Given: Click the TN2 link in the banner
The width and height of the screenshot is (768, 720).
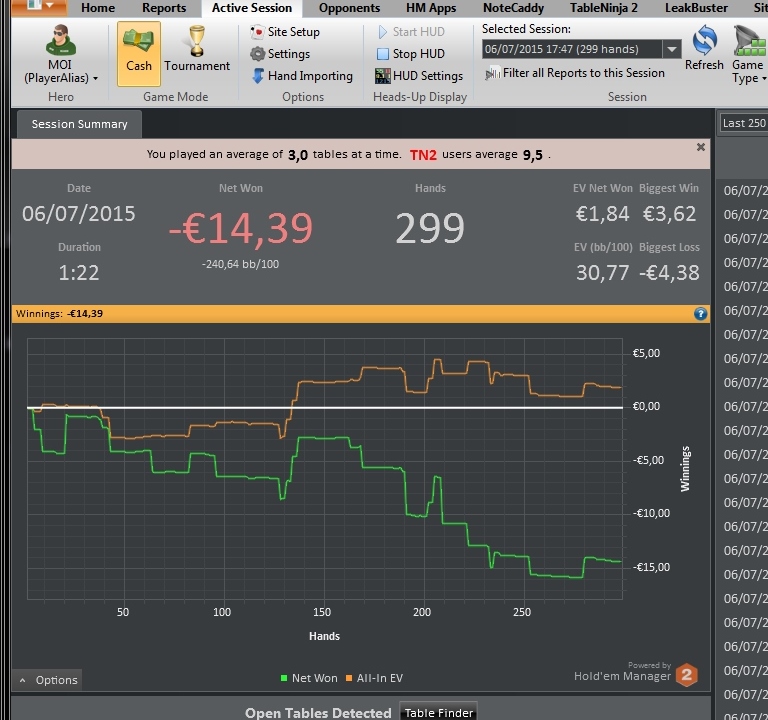Looking at the screenshot, I should pos(423,155).
